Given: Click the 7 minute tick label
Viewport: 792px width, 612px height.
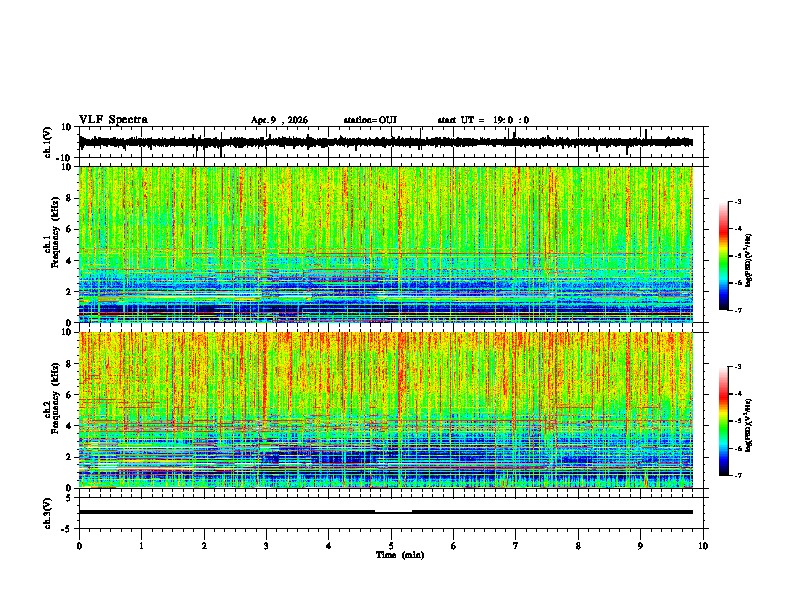Looking at the screenshot, I should pos(516,546).
